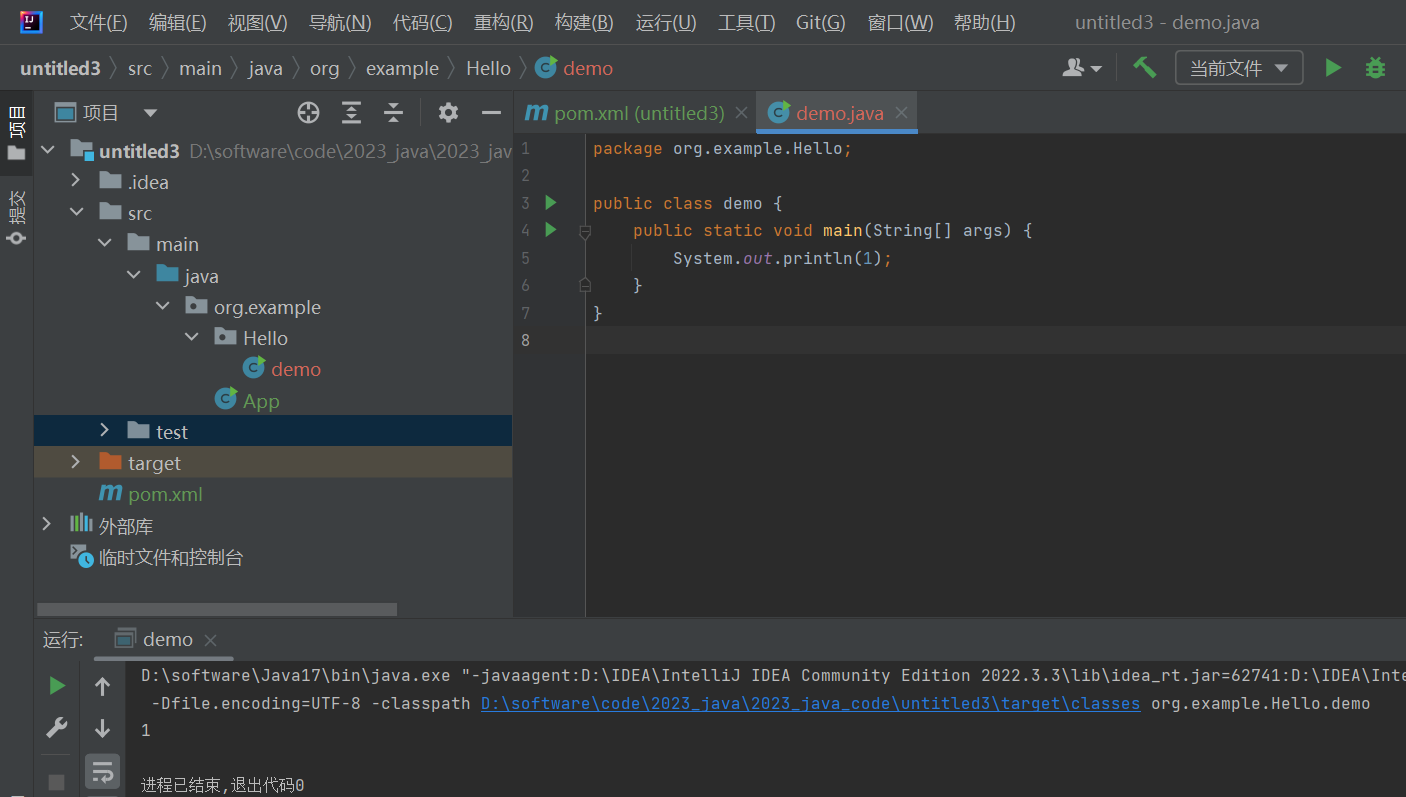The width and height of the screenshot is (1406, 797).
Task: Collapse the untitled3 root node
Action: pos(47,151)
